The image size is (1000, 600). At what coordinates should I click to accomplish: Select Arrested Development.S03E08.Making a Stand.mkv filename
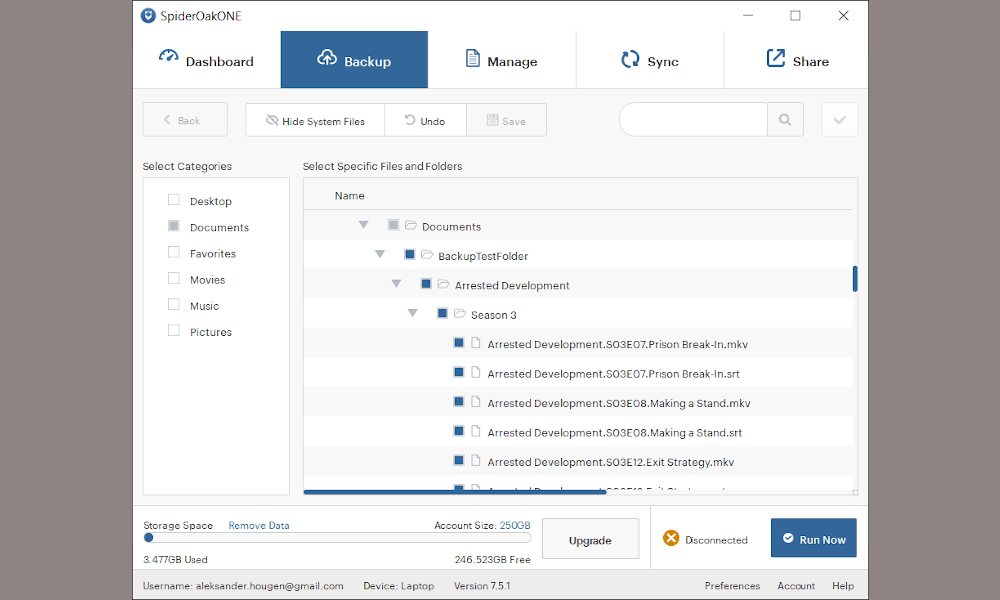(619, 403)
